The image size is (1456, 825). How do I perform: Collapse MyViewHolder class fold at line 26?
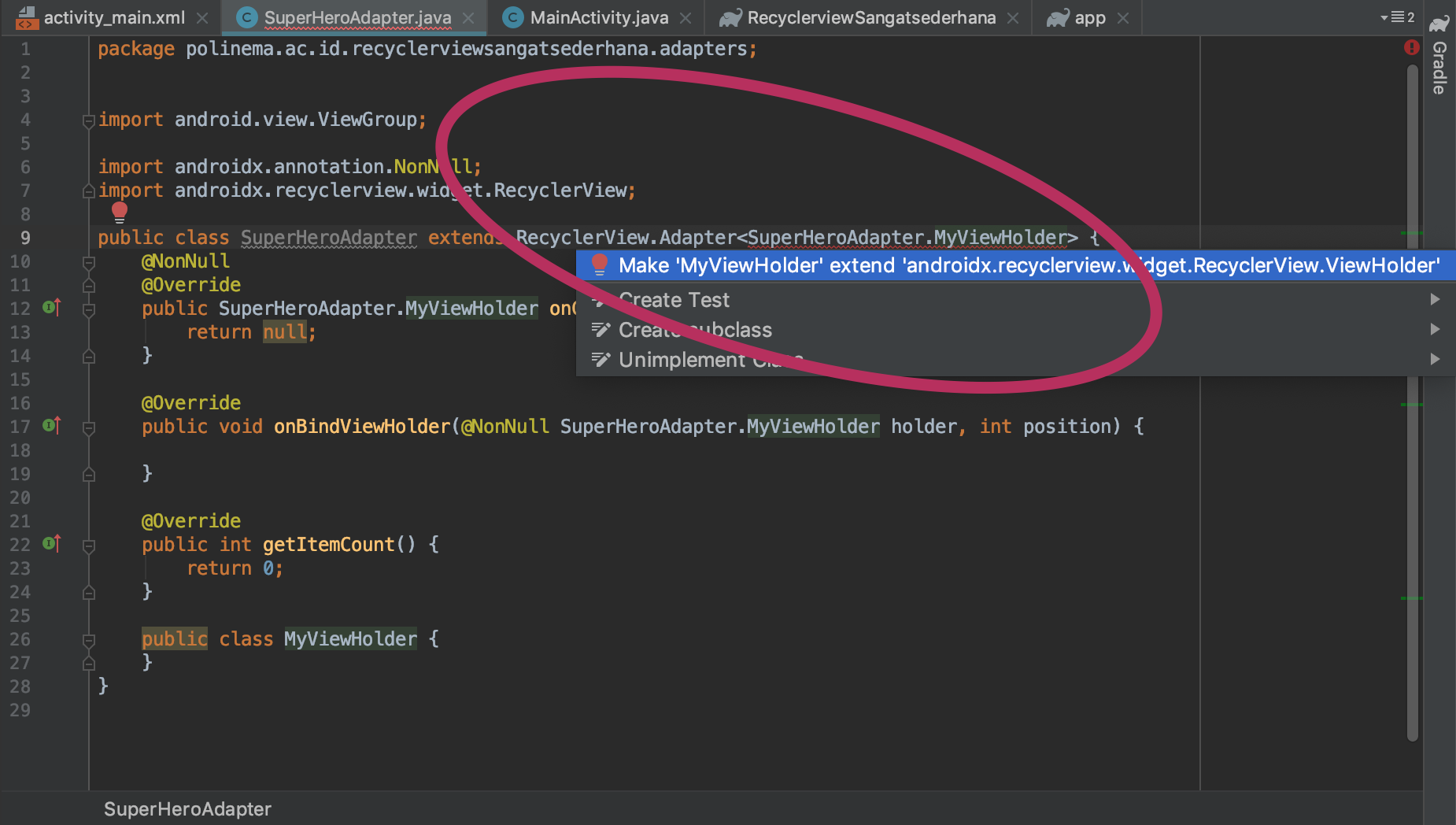(x=89, y=640)
